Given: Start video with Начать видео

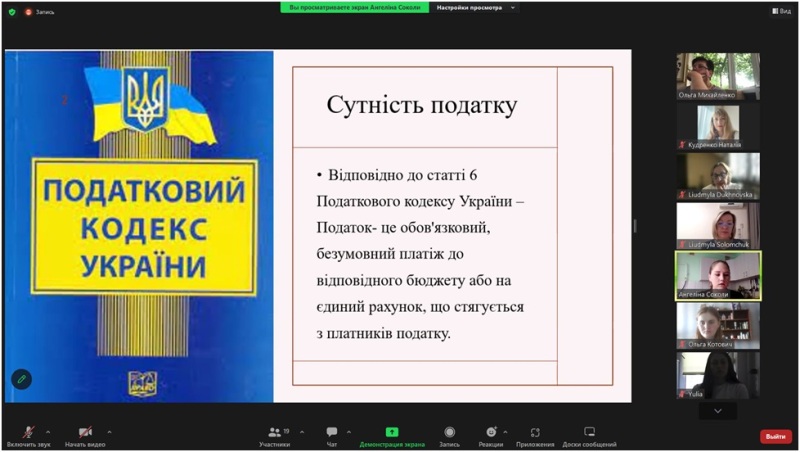Looking at the screenshot, I should click(85, 437).
